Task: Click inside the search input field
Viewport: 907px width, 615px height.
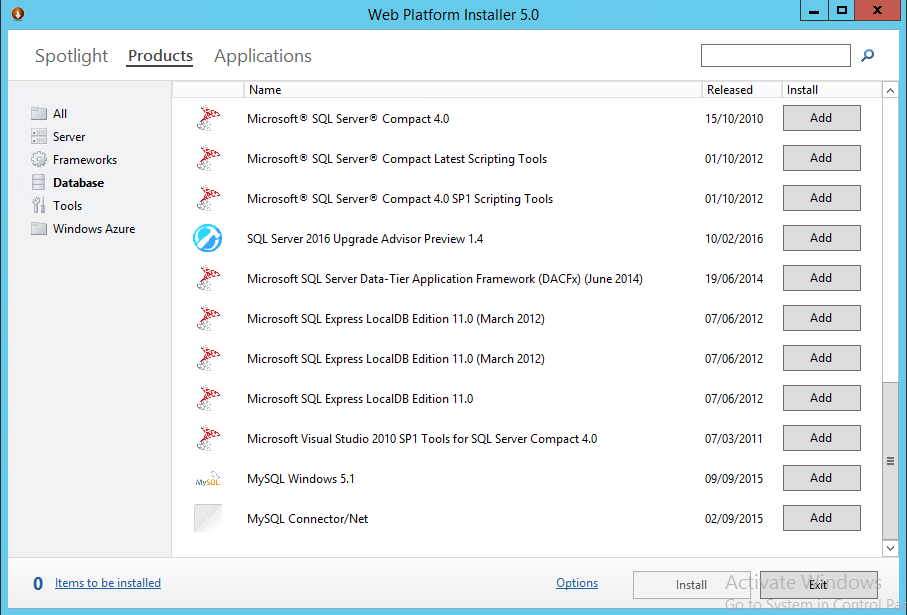Action: pos(775,55)
